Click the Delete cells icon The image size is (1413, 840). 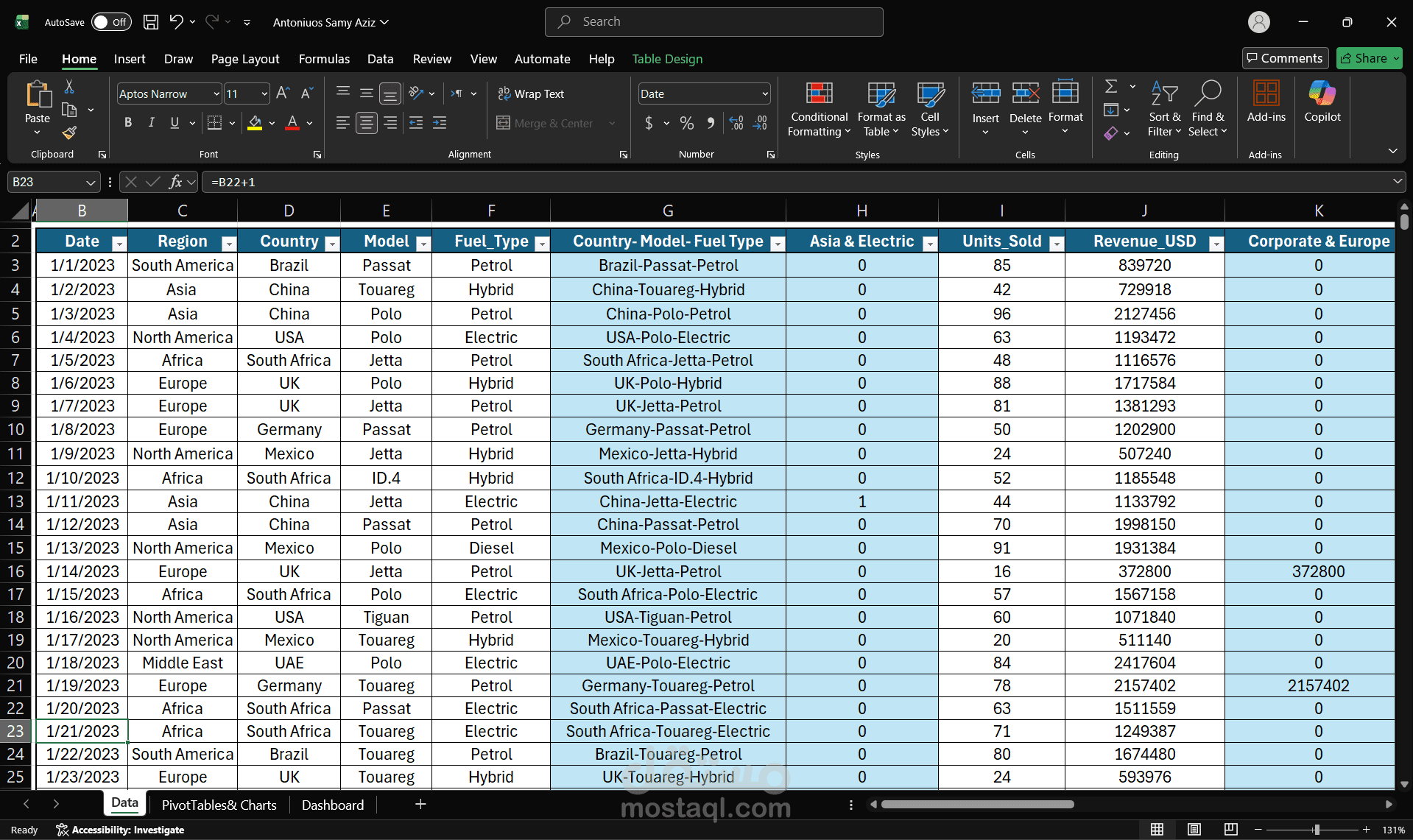coord(1025,93)
